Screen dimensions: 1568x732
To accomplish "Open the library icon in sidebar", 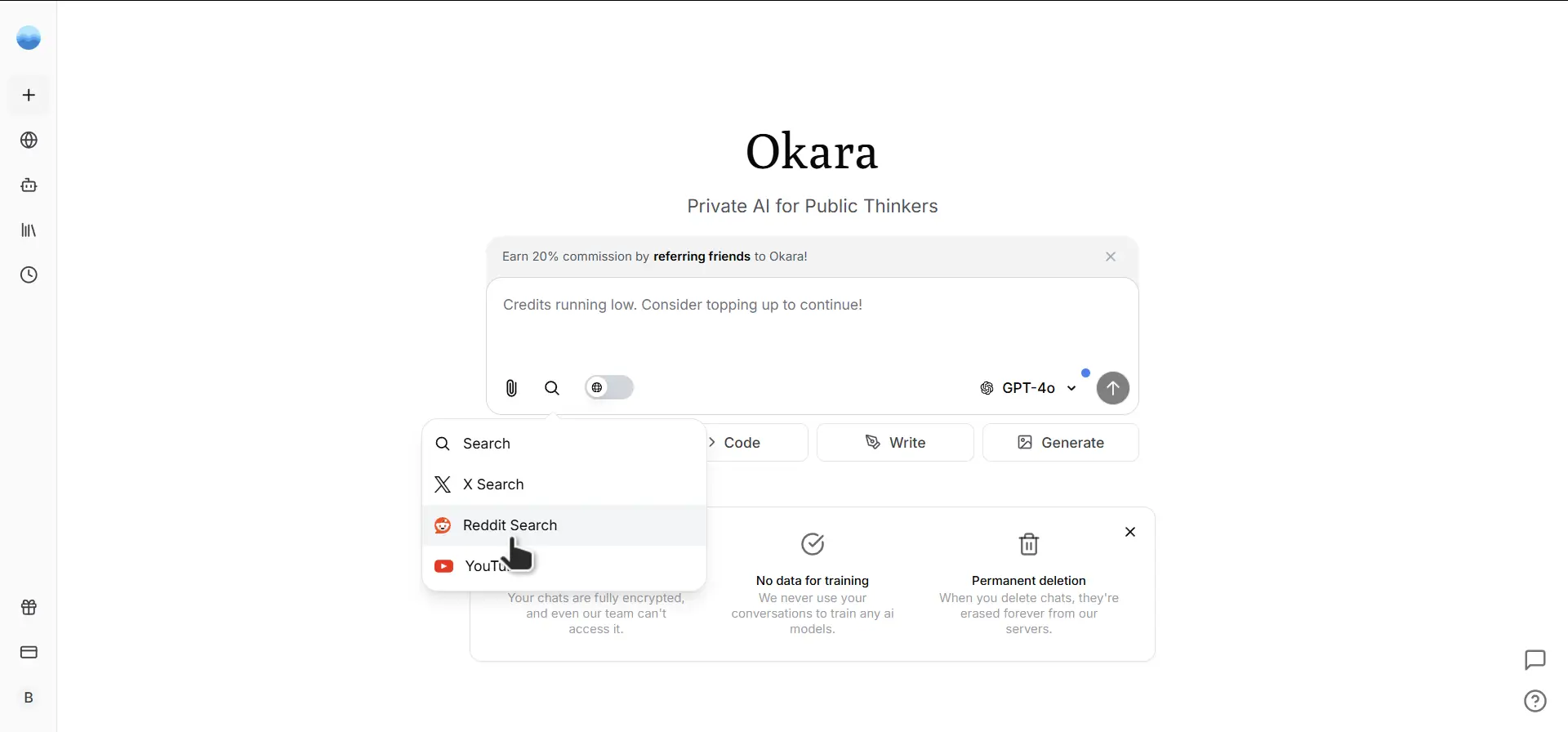I will click(29, 230).
